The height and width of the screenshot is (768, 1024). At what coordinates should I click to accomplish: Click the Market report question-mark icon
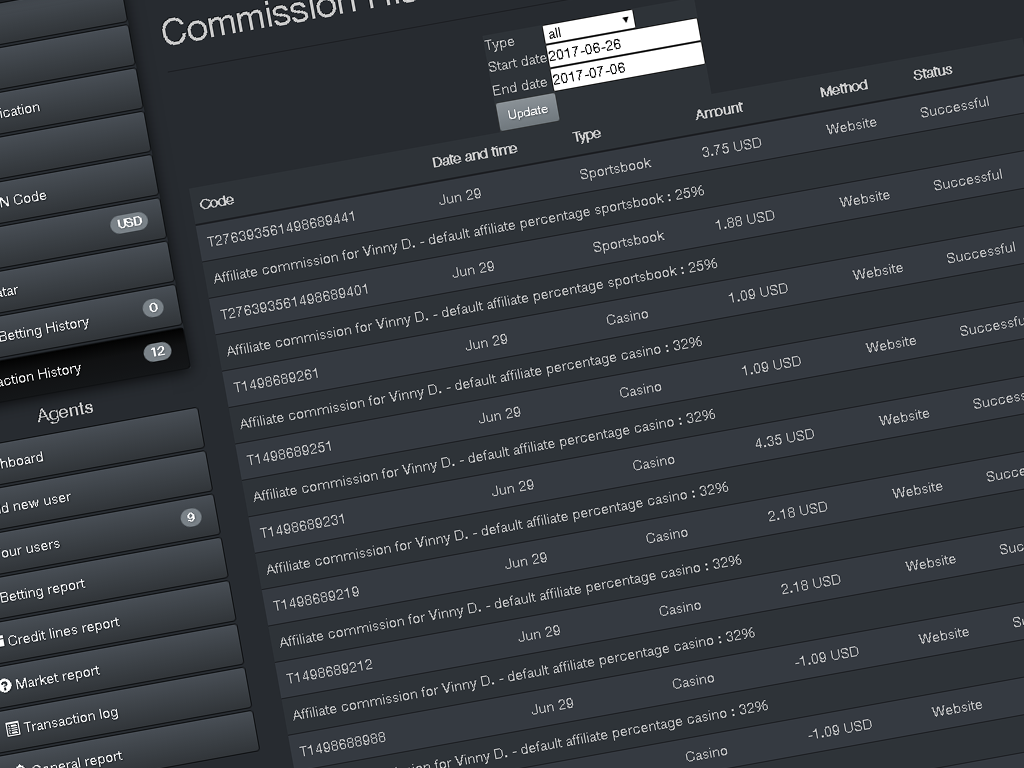pyautogui.click(x=7, y=685)
